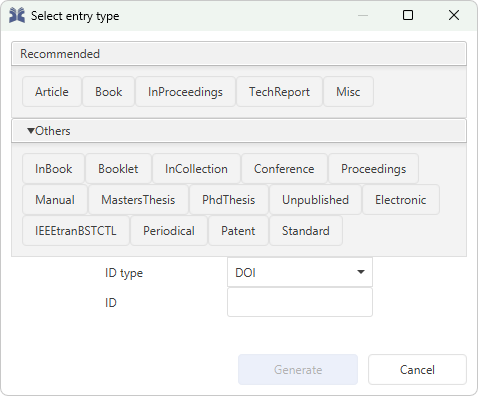Screen dimensions: 478x396
Task: Select the IEEEtranBSTCTL entry type
Action: pyautogui.click(x=76, y=231)
